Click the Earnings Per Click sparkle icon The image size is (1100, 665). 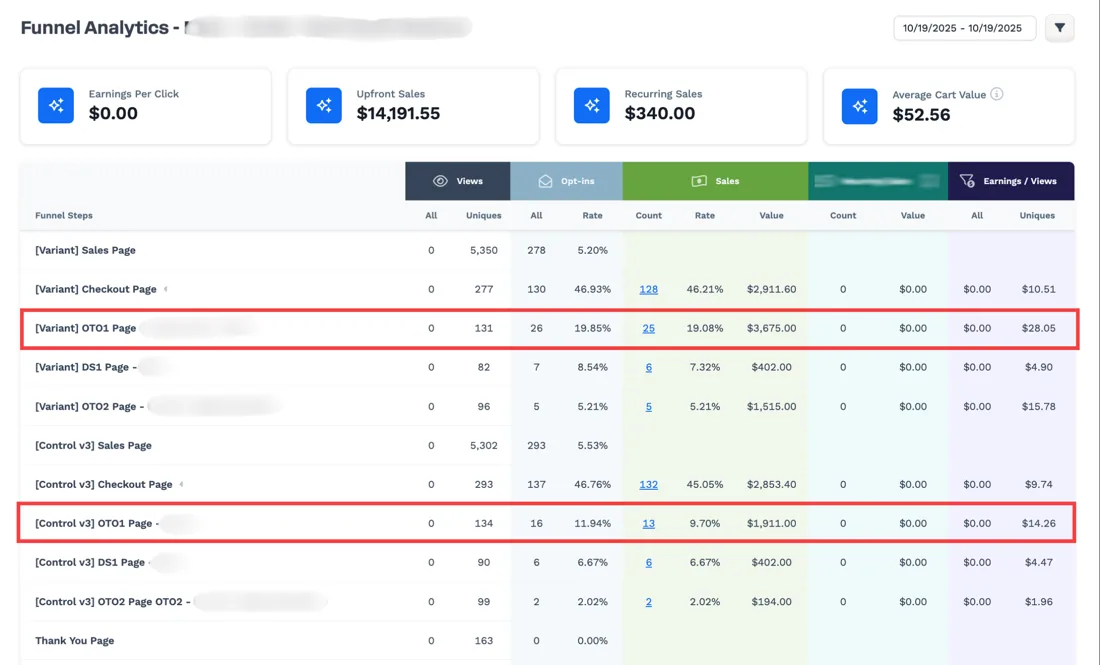tap(56, 105)
